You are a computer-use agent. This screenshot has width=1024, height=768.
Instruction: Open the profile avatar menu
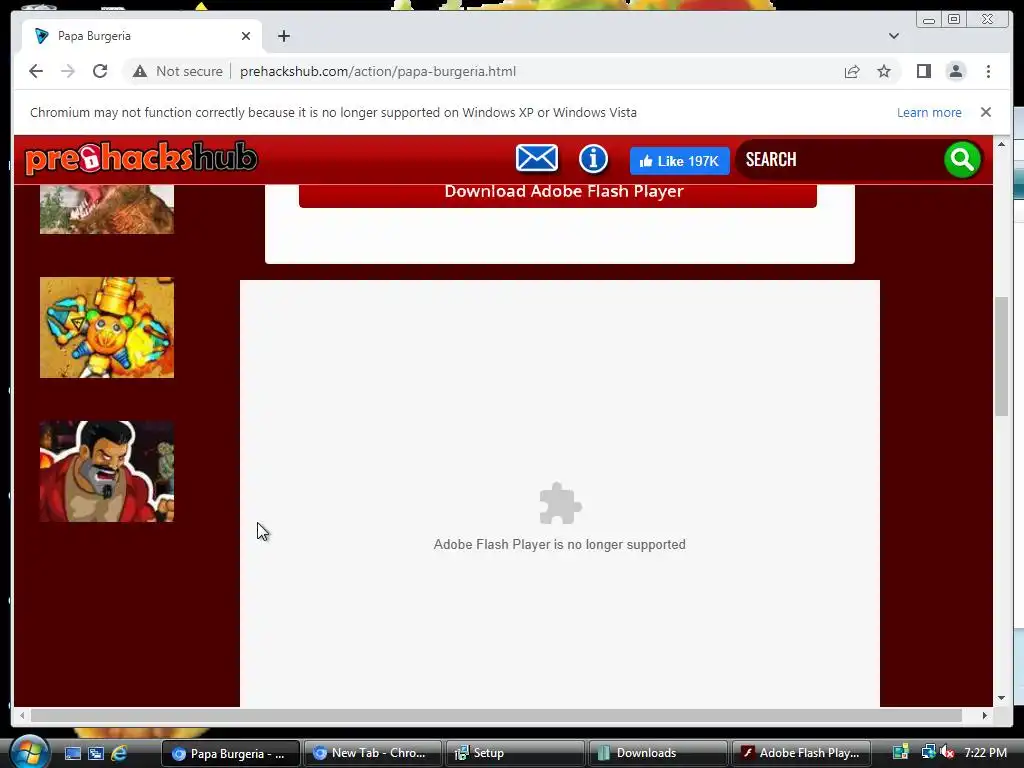click(955, 71)
